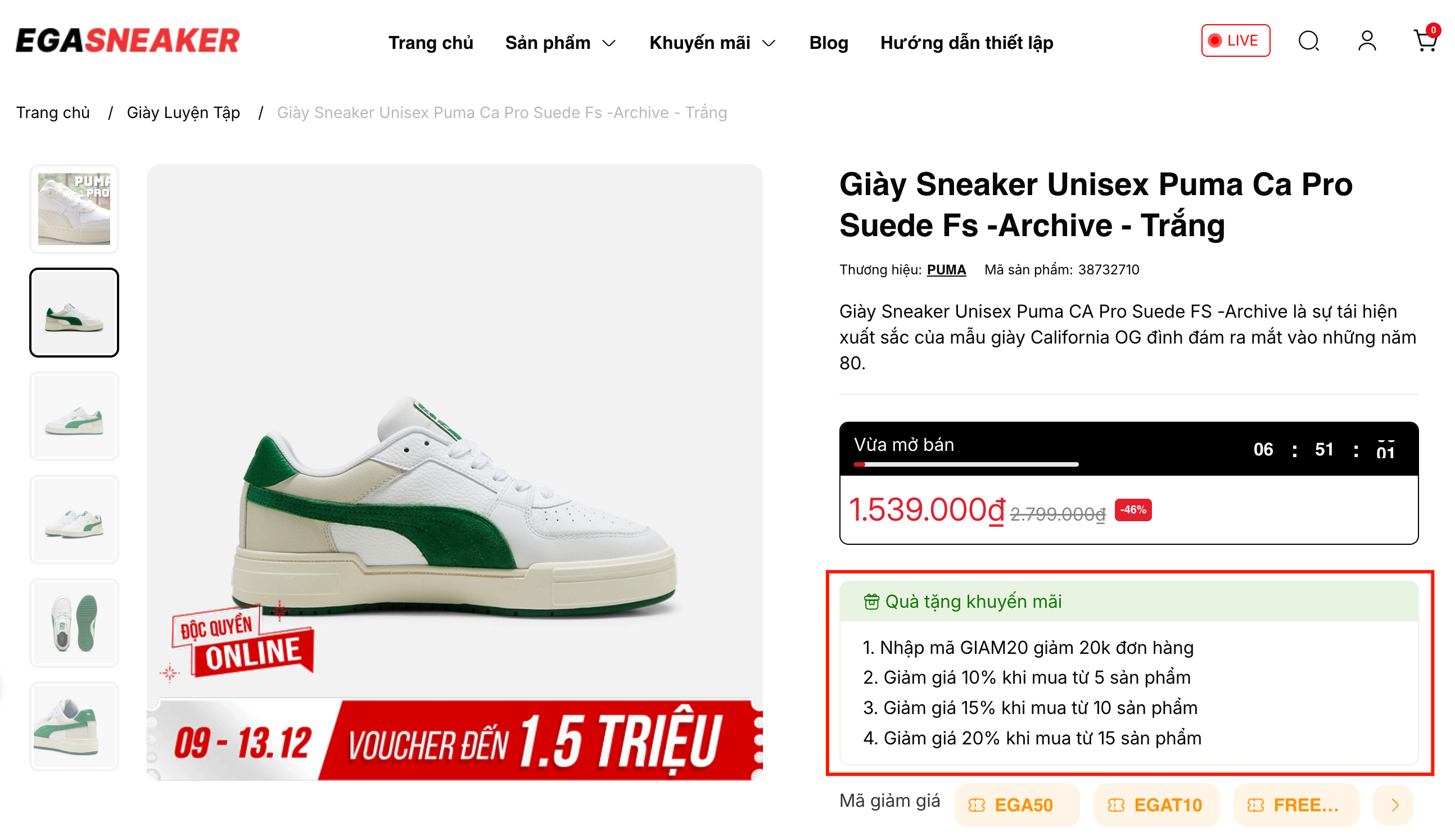Click the gift icon beside Quà tặng khuyến mãi
Image resolution: width=1455 pixels, height=840 pixels.
[x=871, y=601]
